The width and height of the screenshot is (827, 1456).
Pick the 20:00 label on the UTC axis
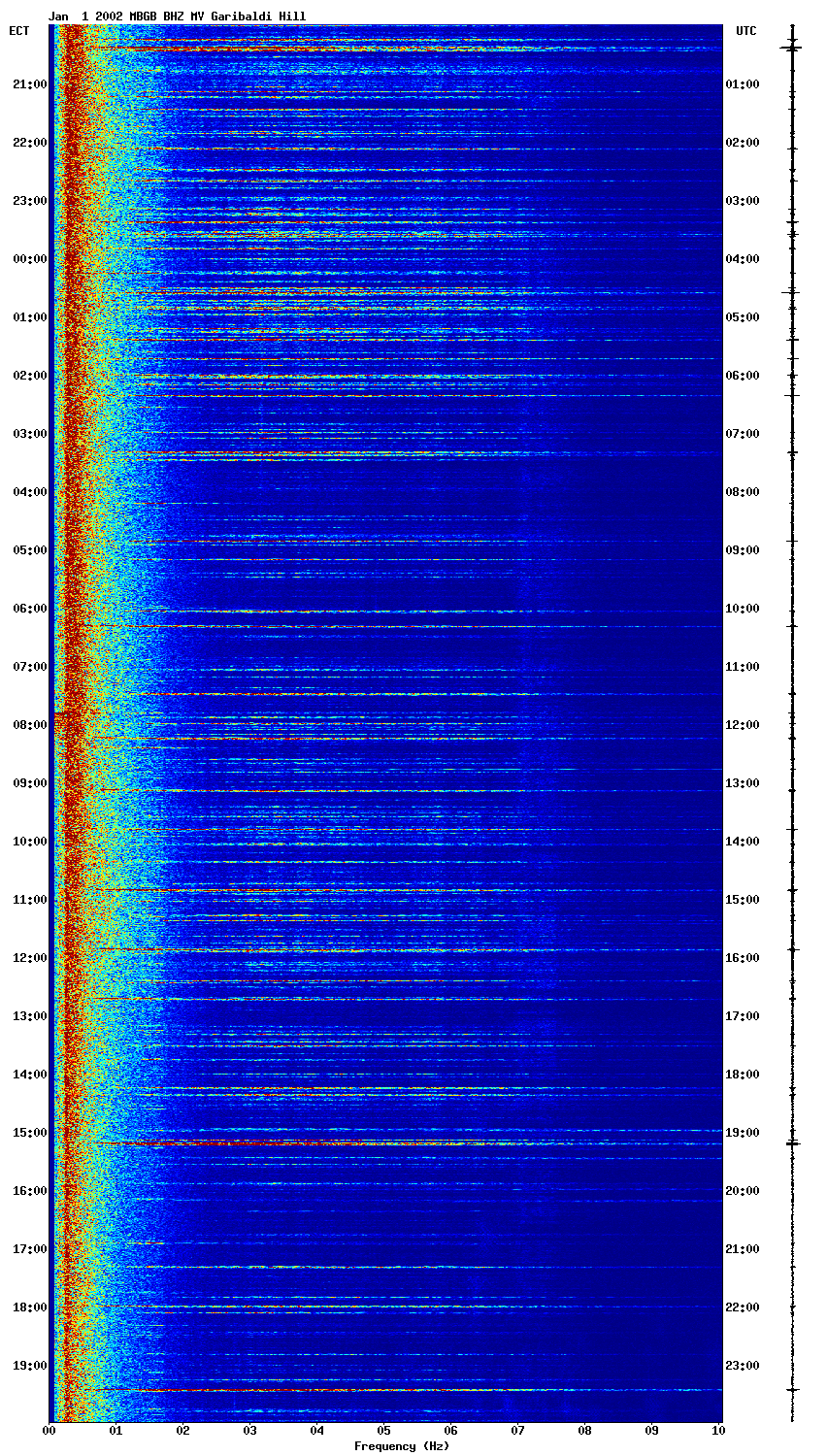pos(743,1191)
